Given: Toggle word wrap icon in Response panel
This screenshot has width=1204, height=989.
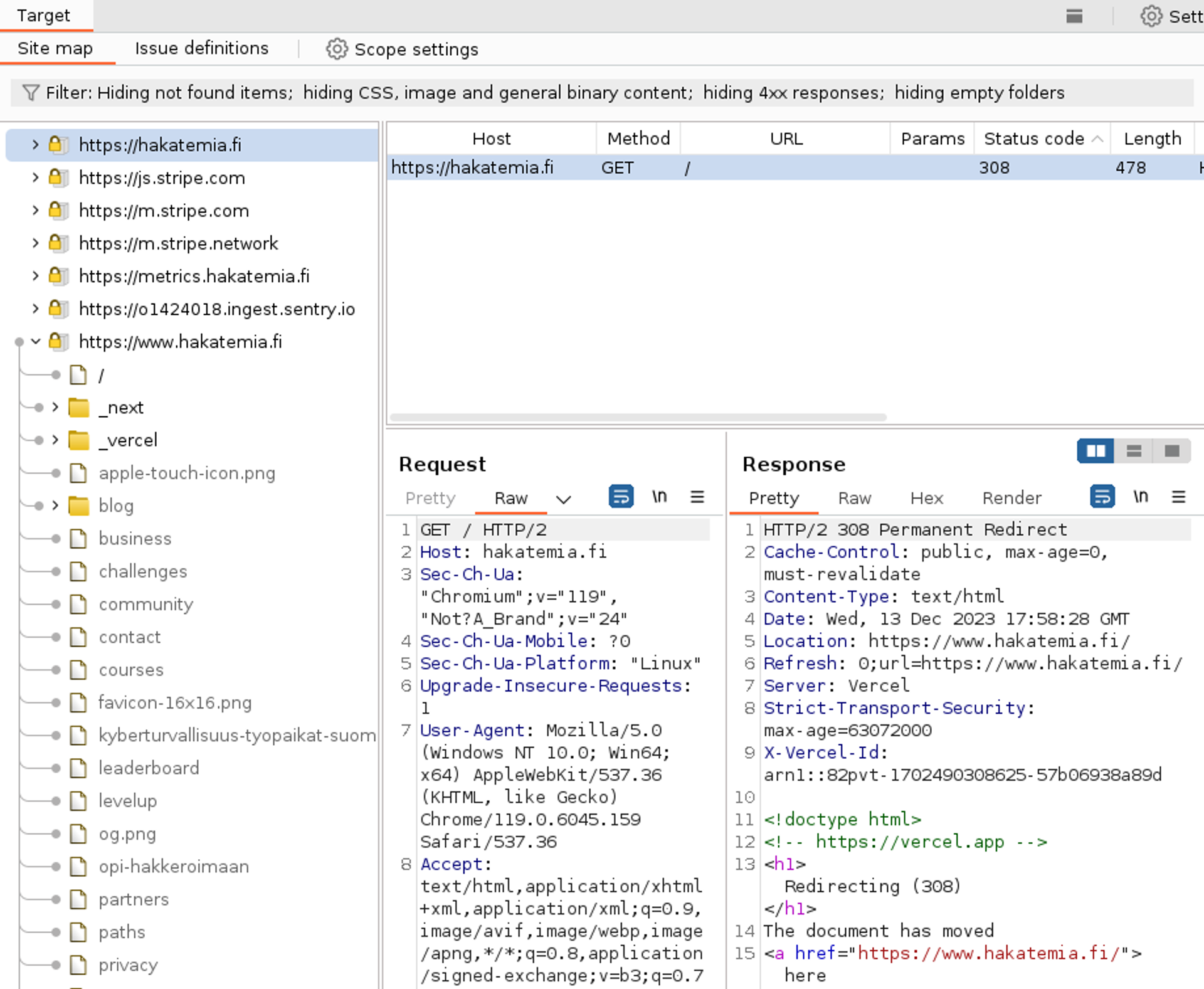Looking at the screenshot, I should [x=1102, y=497].
